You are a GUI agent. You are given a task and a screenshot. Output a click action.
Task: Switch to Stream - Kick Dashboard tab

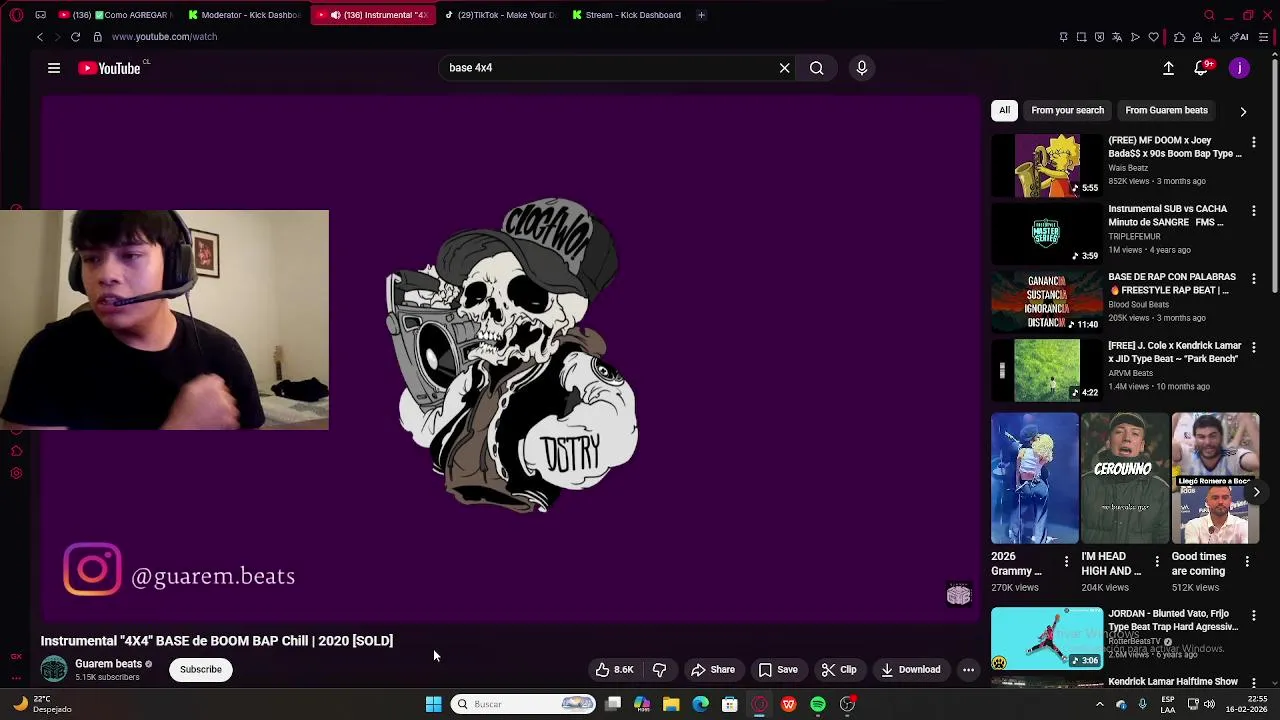pos(627,15)
